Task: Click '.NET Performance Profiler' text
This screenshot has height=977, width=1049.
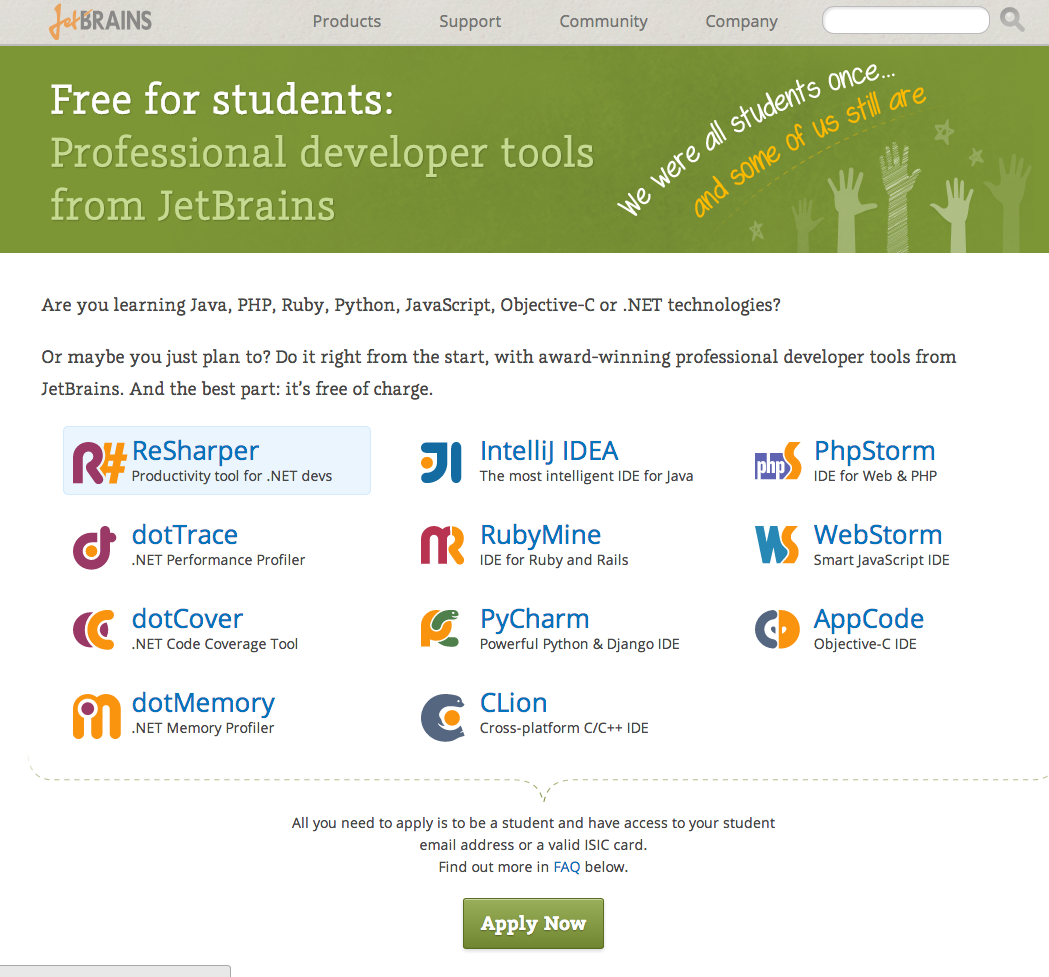Action: (218, 559)
